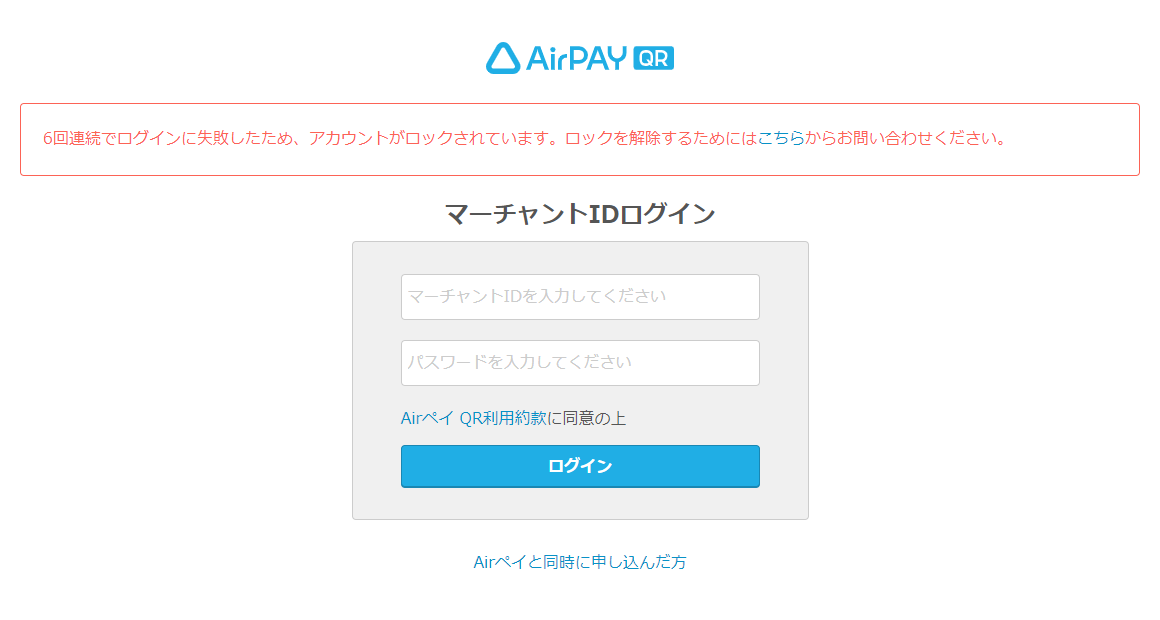Open the こちら inquiry link
The height and width of the screenshot is (620, 1160).
781,138
